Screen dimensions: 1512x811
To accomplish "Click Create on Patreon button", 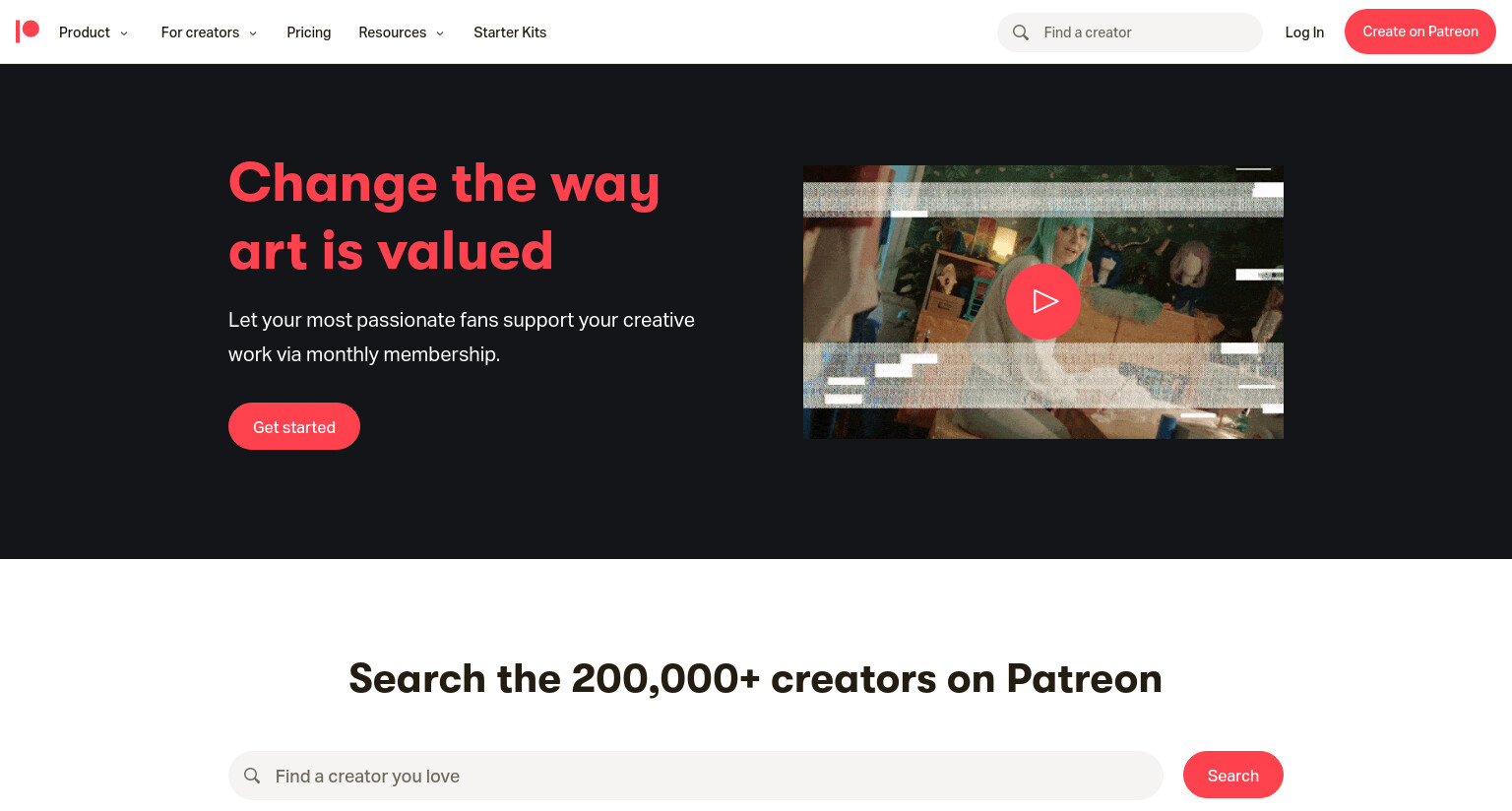I will 1420,31.
